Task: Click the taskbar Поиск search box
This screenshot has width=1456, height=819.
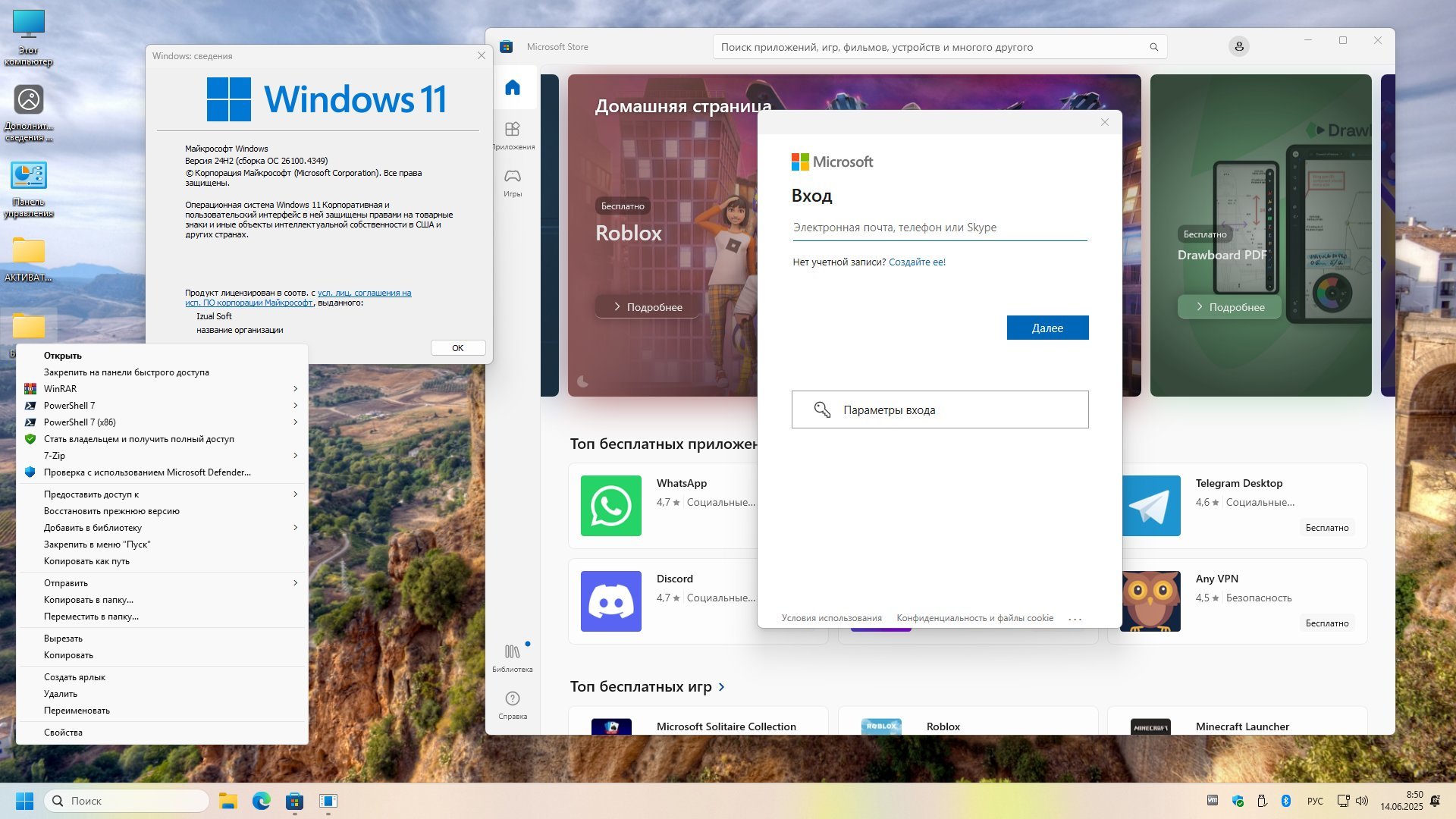Action: pyautogui.click(x=127, y=801)
